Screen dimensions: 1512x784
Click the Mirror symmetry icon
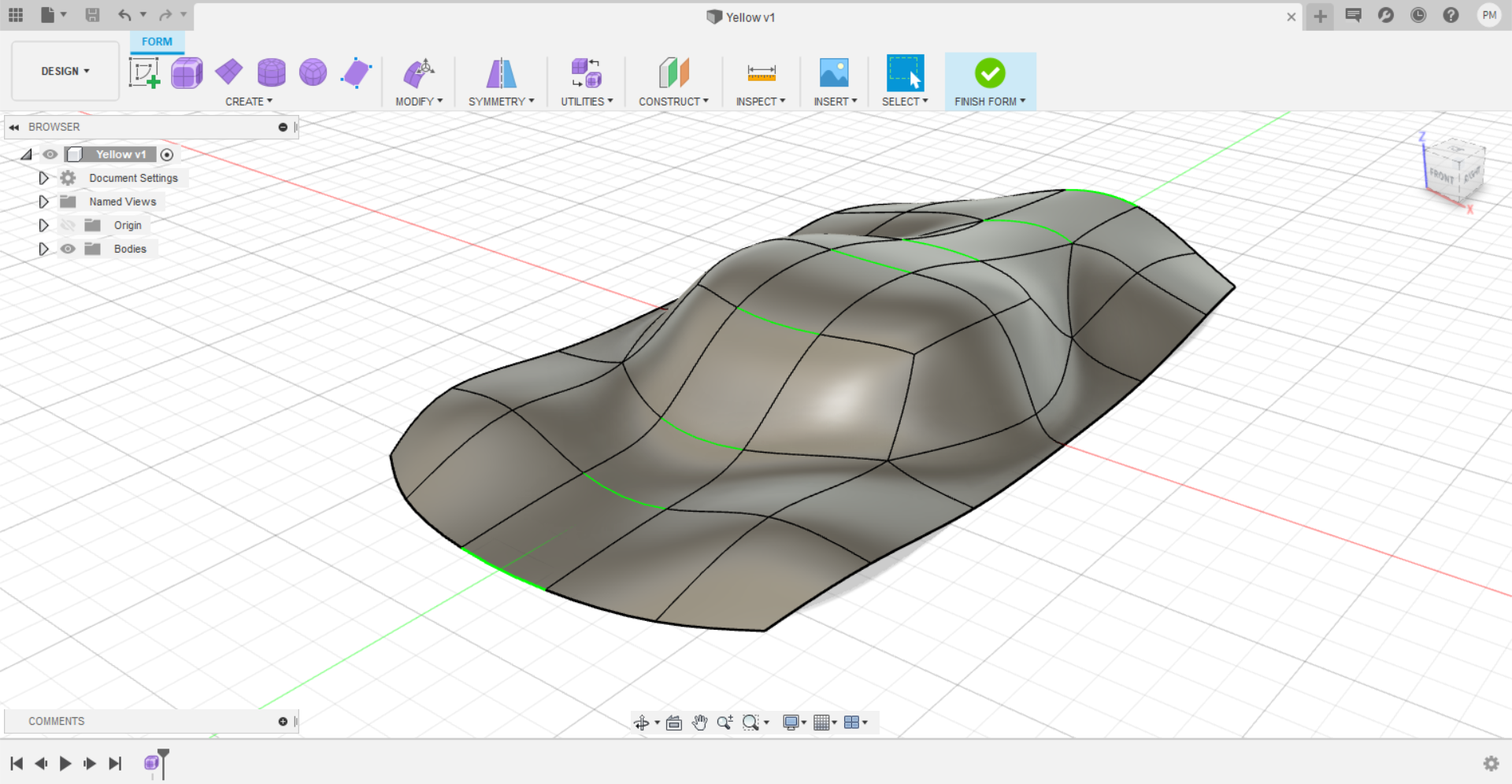click(x=501, y=73)
